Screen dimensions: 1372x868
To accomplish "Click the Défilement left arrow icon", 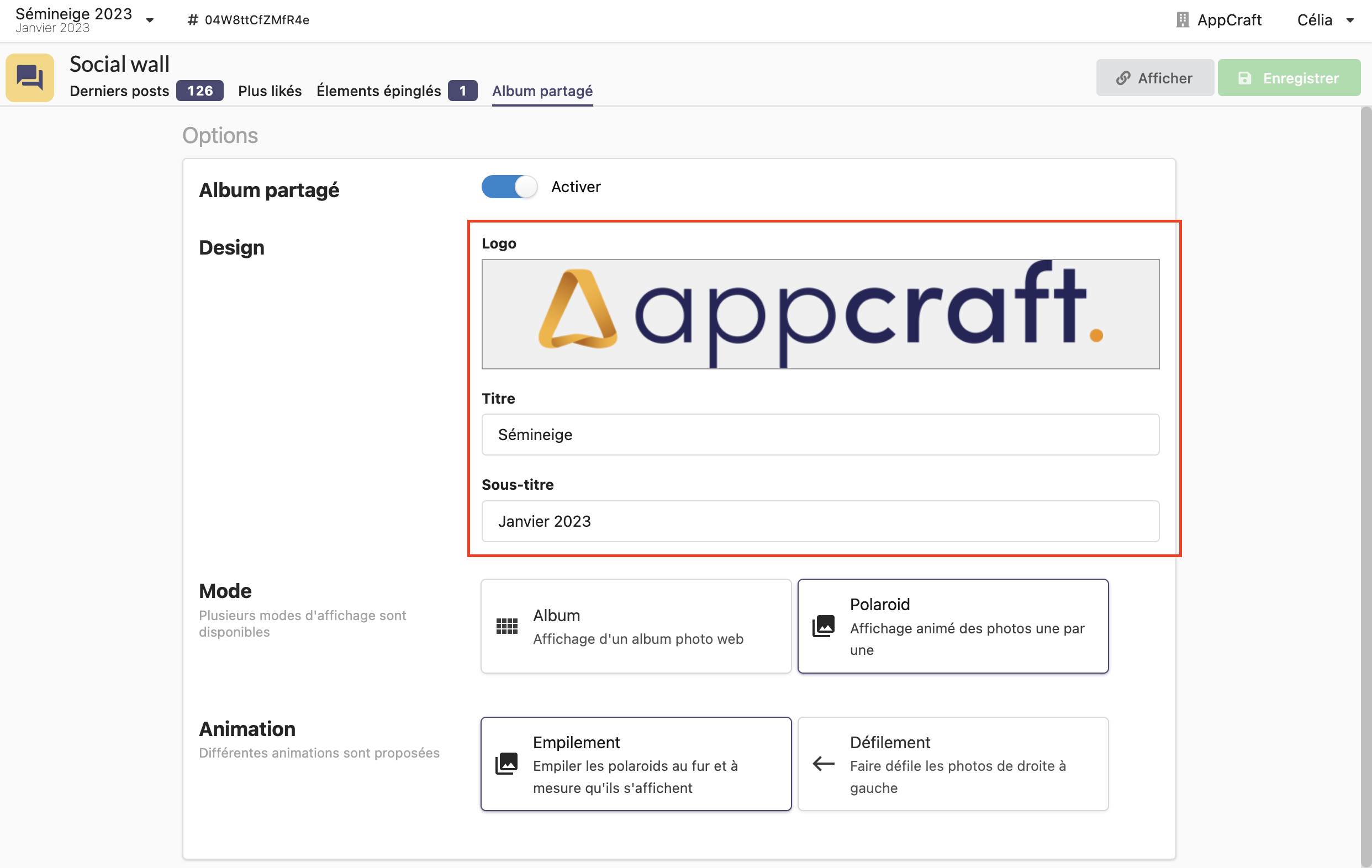I will [824, 764].
